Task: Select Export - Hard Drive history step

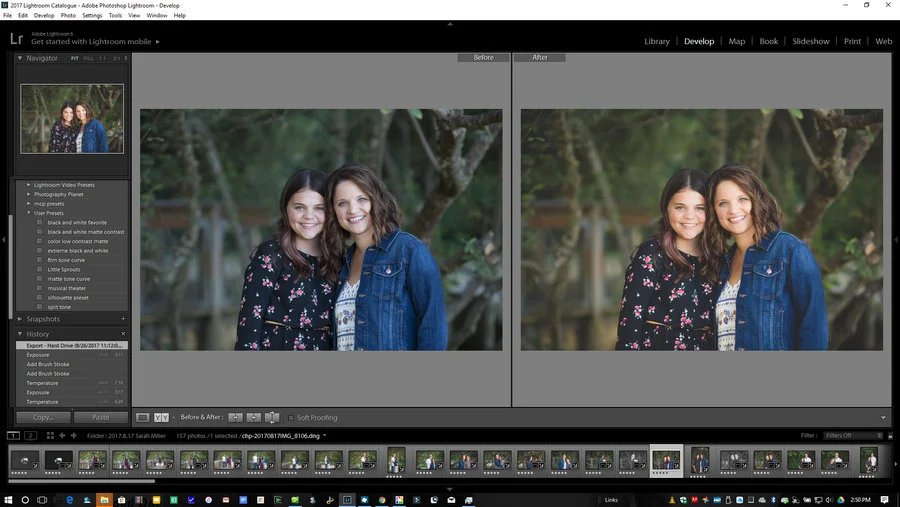Action: click(x=72, y=346)
